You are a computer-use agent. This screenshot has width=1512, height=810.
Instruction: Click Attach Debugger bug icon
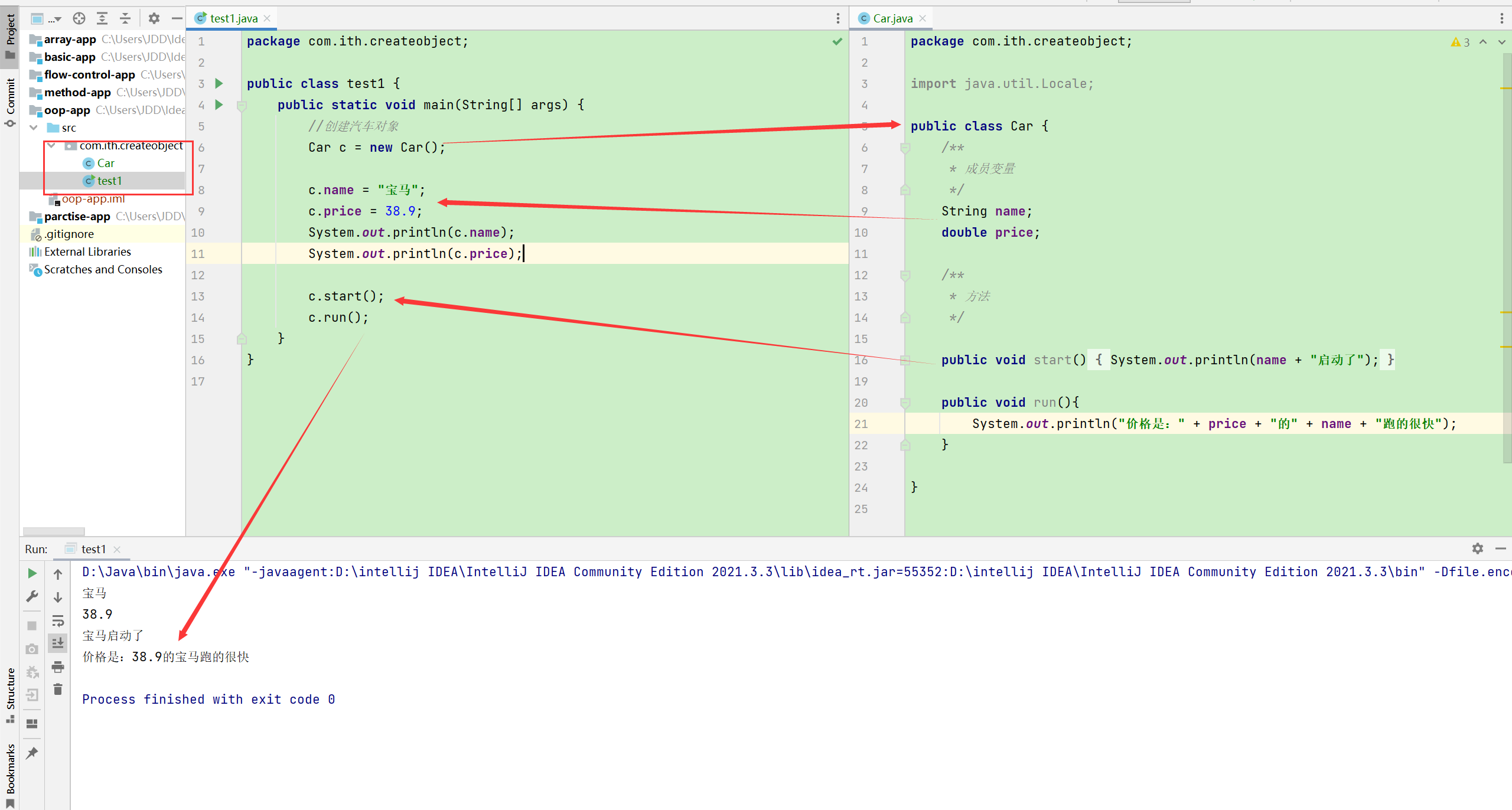(32, 672)
